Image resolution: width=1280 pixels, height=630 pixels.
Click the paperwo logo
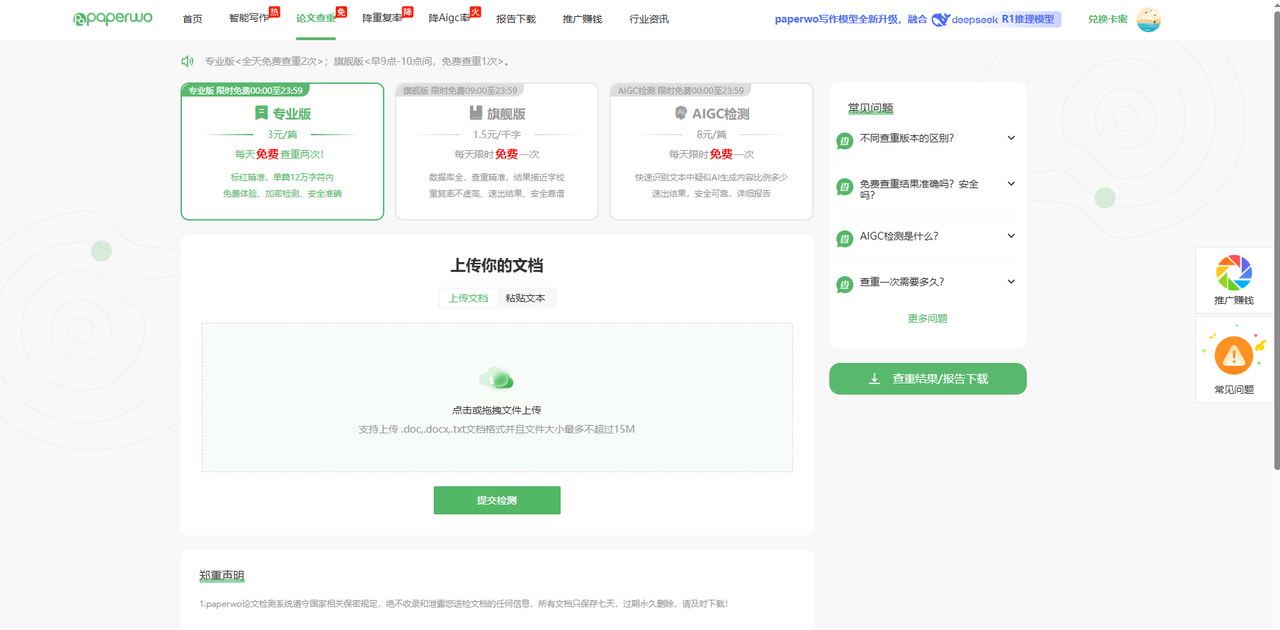[x=112, y=19]
